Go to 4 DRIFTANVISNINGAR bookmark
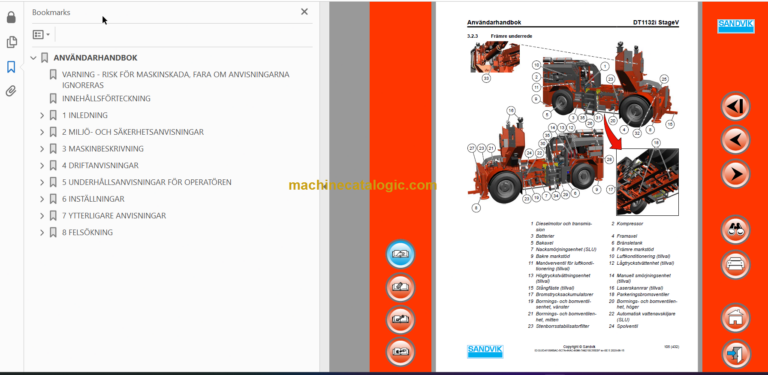768x375 pixels. pos(100,165)
